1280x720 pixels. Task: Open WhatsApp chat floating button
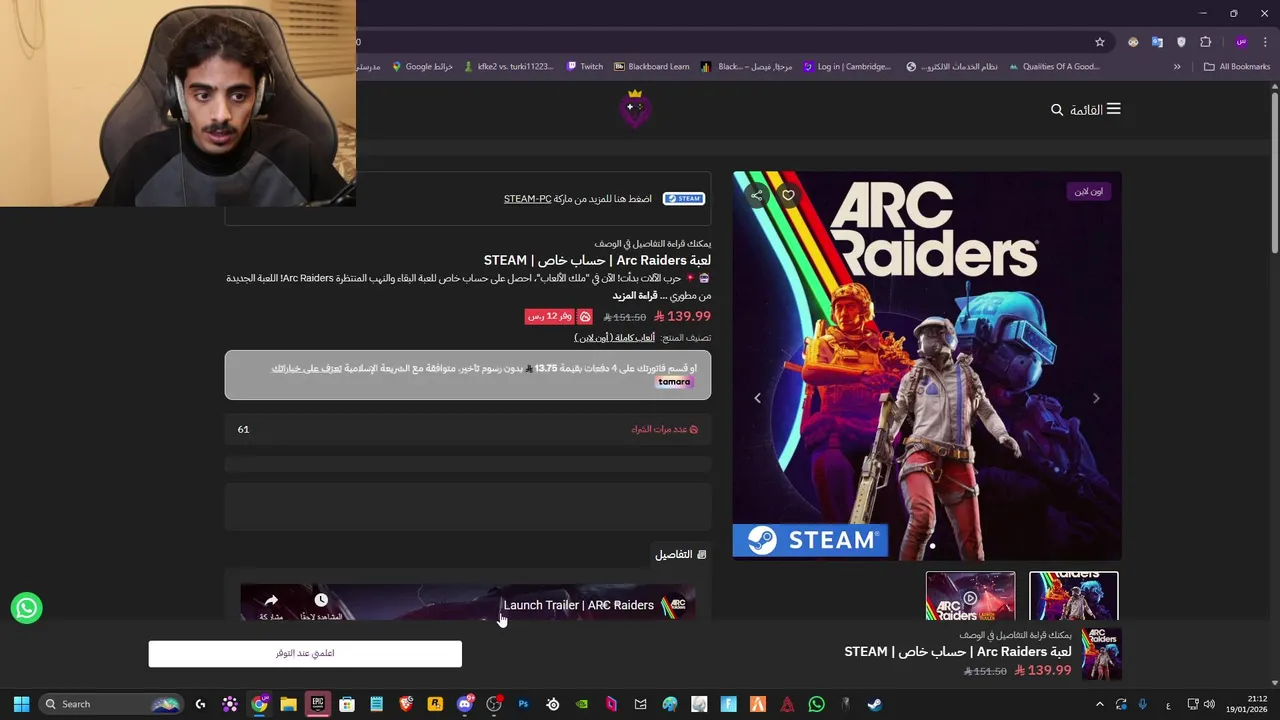(x=27, y=608)
